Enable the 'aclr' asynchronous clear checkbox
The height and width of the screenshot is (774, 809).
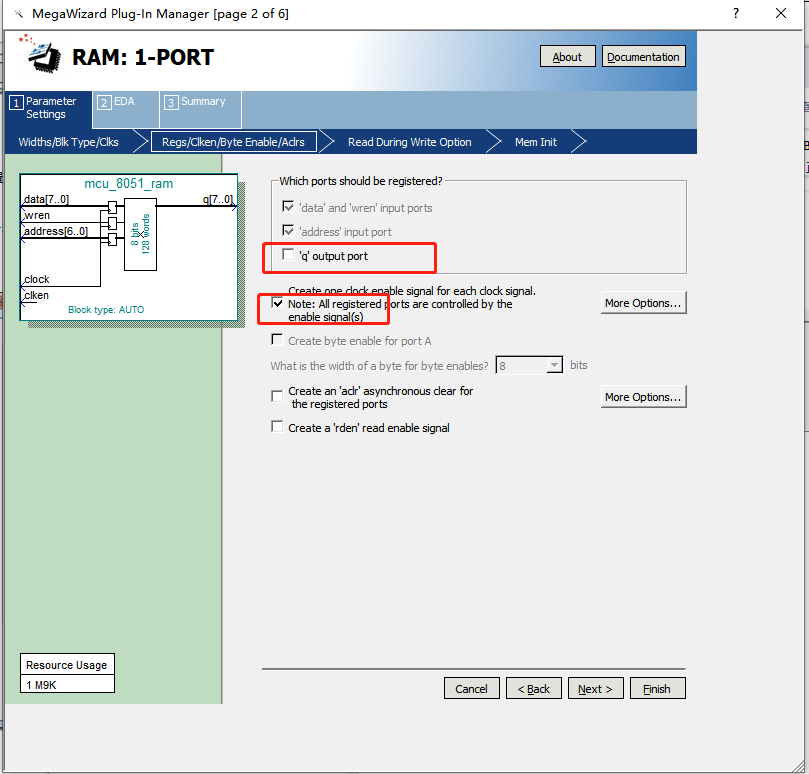coord(277,396)
